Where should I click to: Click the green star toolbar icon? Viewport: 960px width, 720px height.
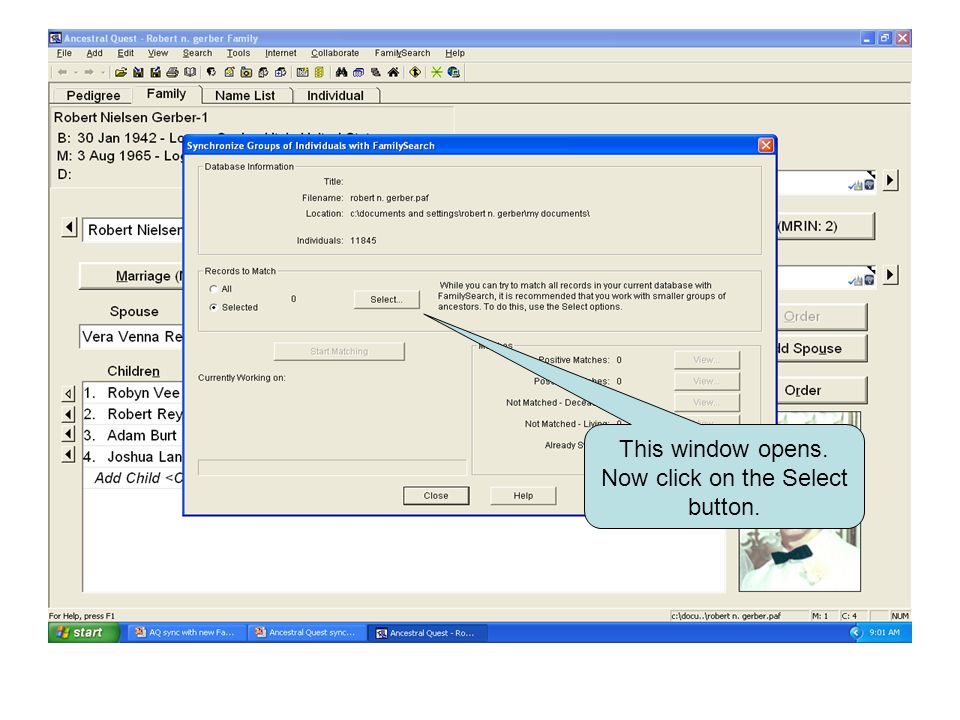coord(437,72)
